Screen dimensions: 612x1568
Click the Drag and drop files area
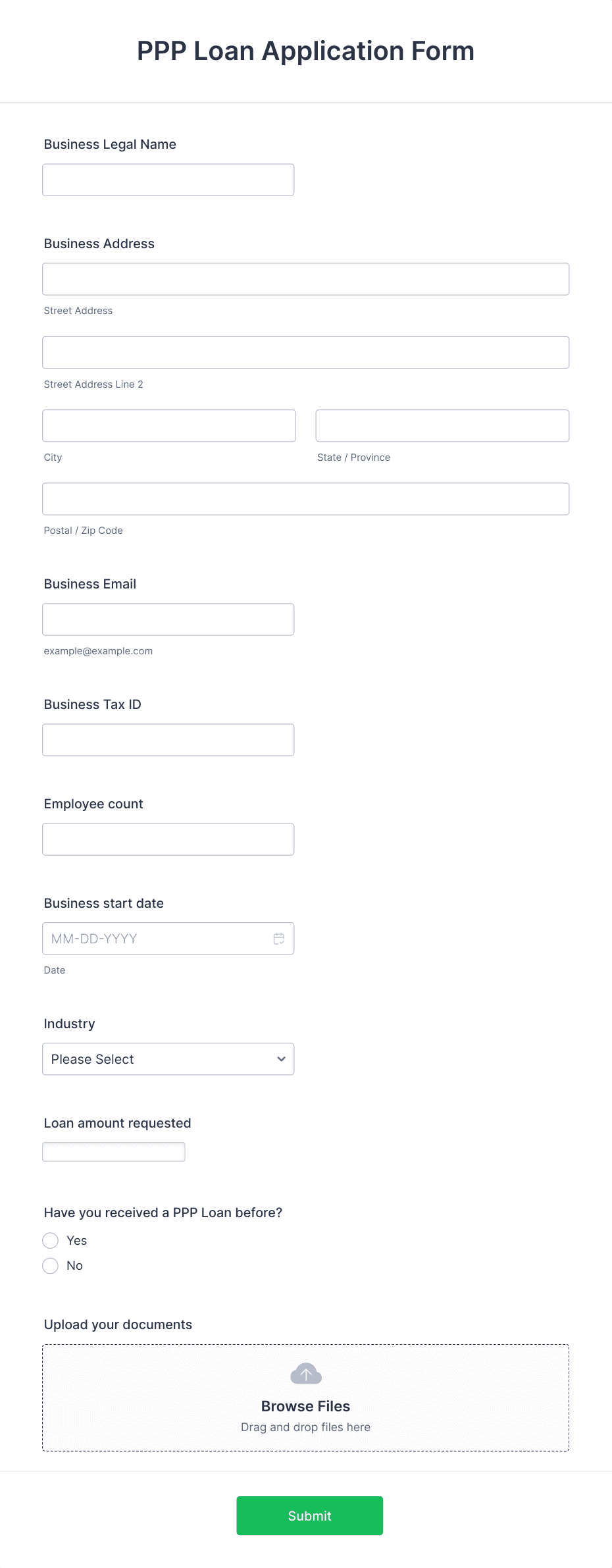click(x=306, y=1398)
